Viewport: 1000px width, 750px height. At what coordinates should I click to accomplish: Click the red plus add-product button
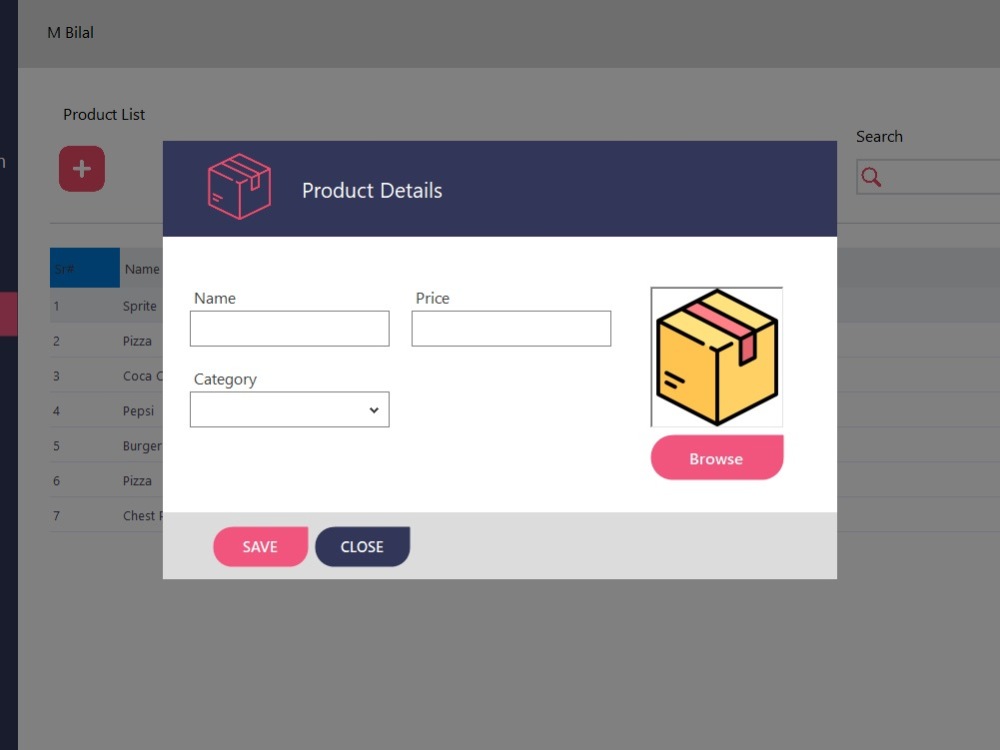click(x=82, y=169)
